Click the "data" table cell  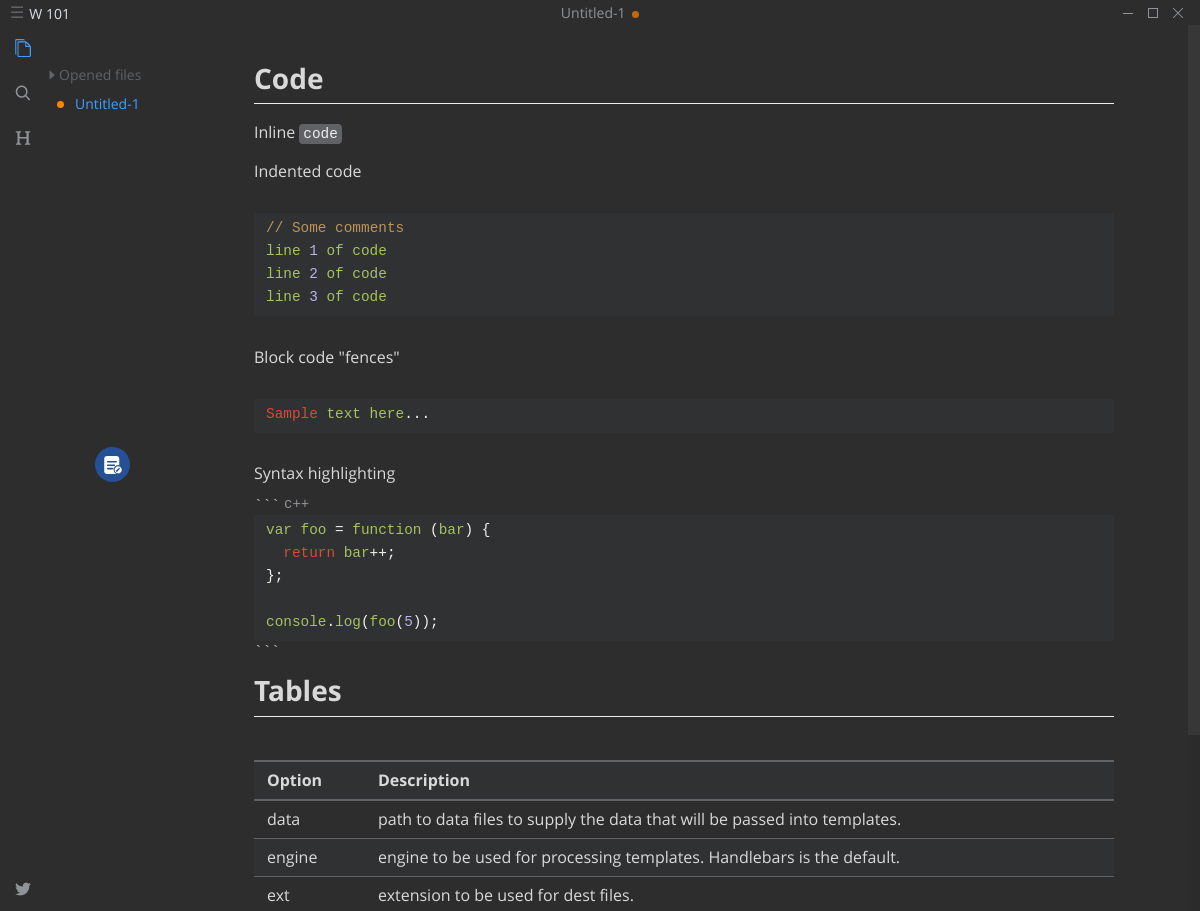310,820
